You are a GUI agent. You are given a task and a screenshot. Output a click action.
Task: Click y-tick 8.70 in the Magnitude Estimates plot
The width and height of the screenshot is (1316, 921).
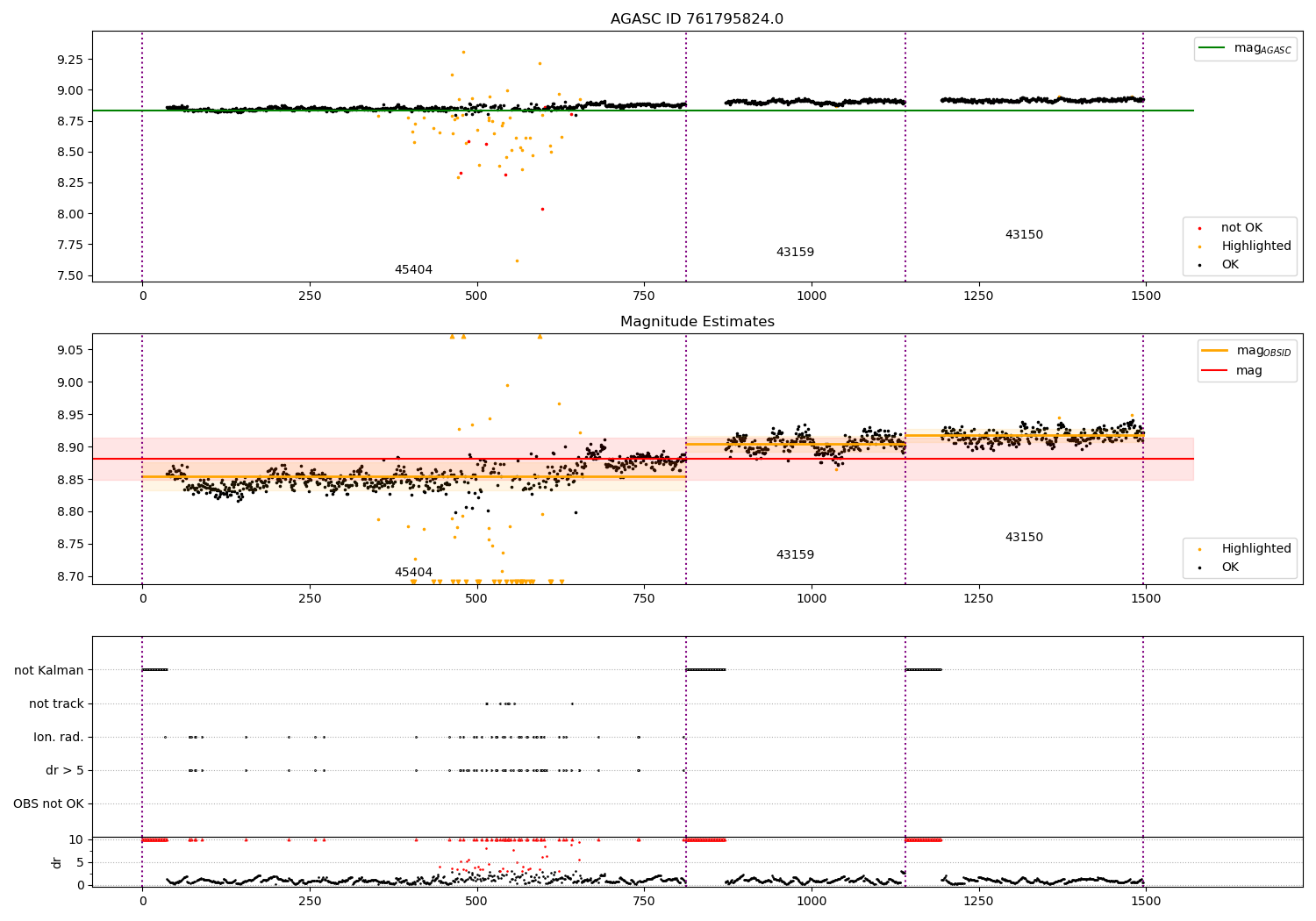point(70,577)
